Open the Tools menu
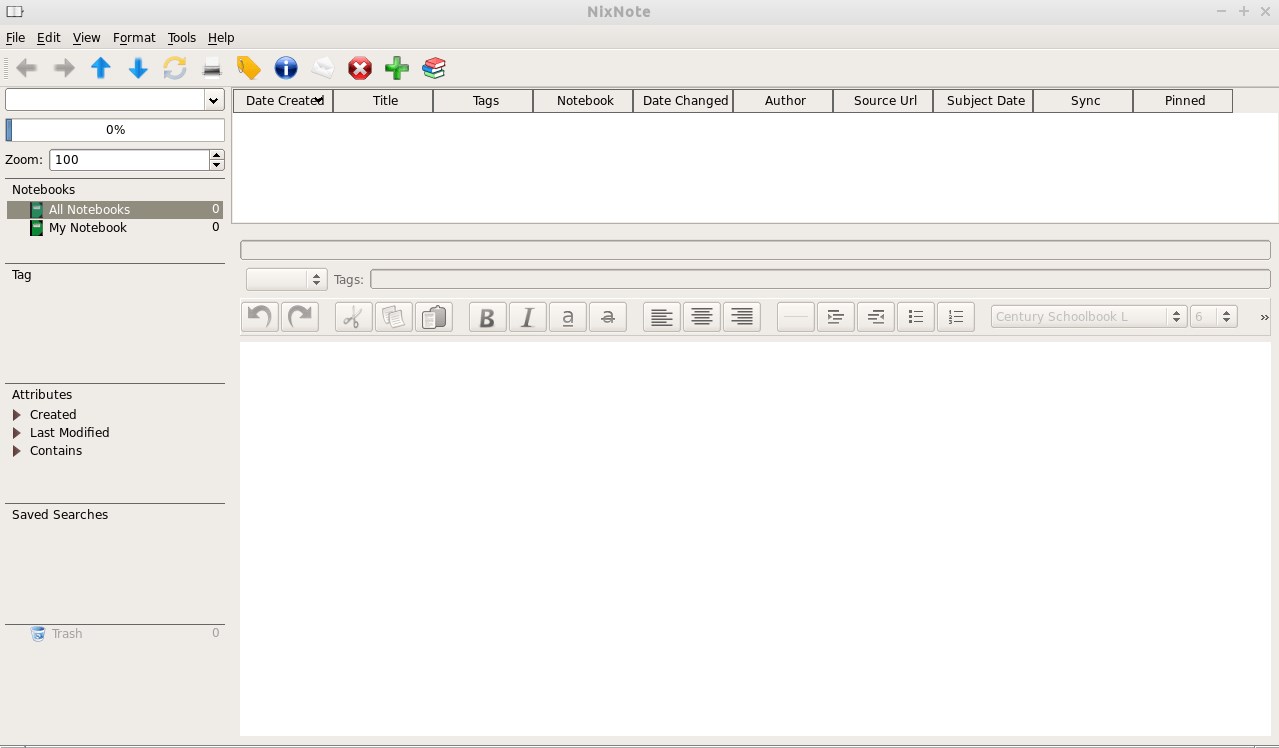This screenshot has width=1279, height=748. (182, 38)
